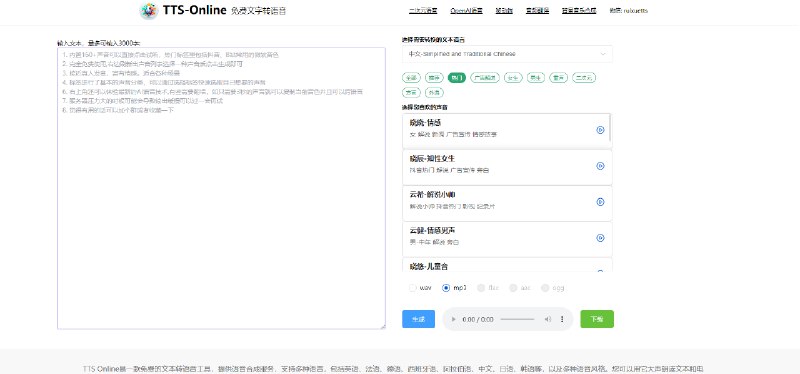This screenshot has width=800, height=374.
Task: Click the TTS-Online logo icon
Action: [x=149, y=11]
